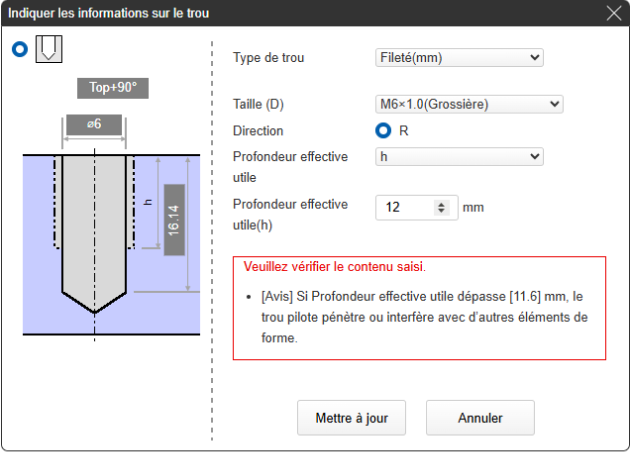This screenshot has height=452, width=630.
Task: Increase depth with stepper up arrow
Action: coord(442,204)
